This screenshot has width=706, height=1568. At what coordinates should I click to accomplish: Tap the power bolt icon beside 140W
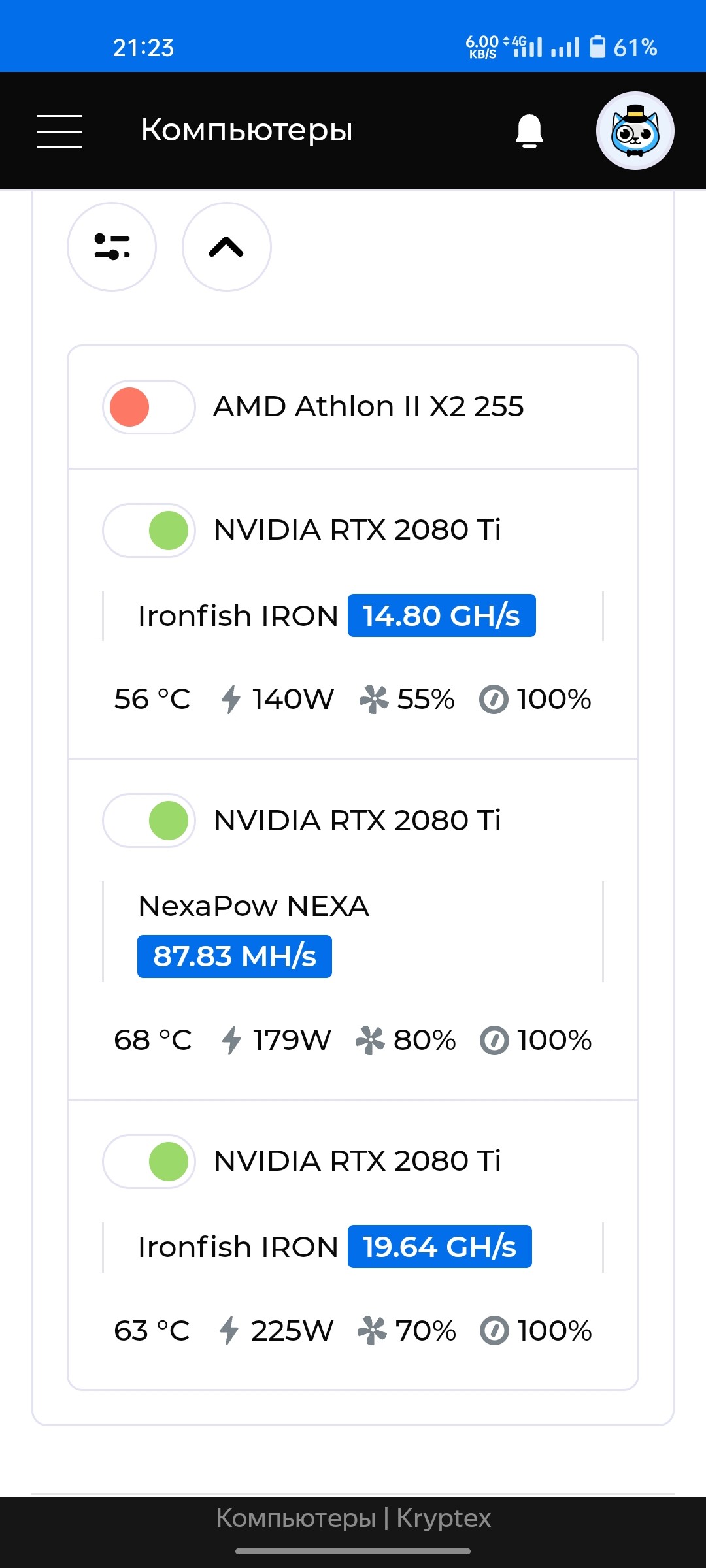pyautogui.click(x=231, y=699)
